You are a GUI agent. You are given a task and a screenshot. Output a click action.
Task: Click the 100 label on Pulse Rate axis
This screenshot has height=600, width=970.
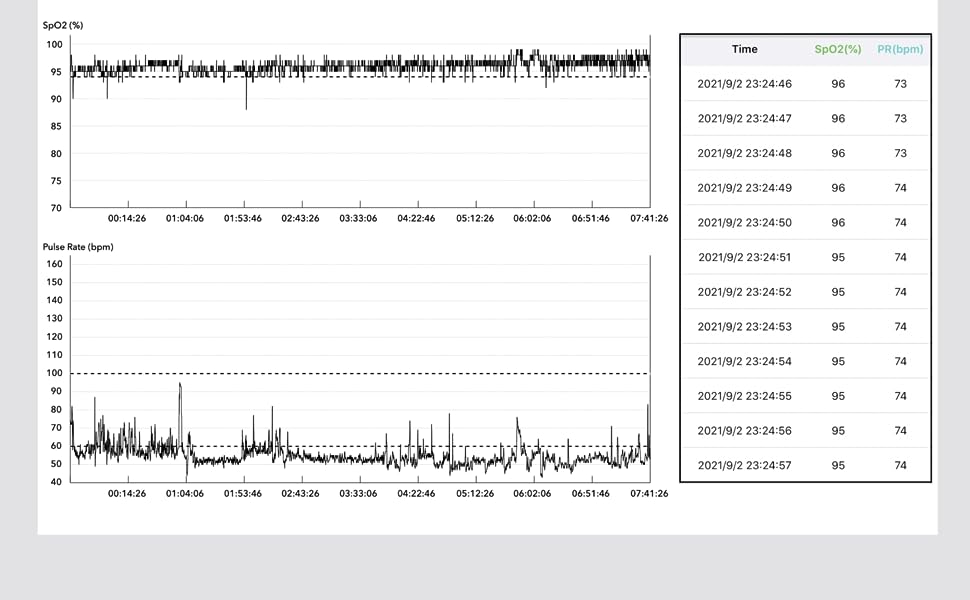(x=54, y=372)
